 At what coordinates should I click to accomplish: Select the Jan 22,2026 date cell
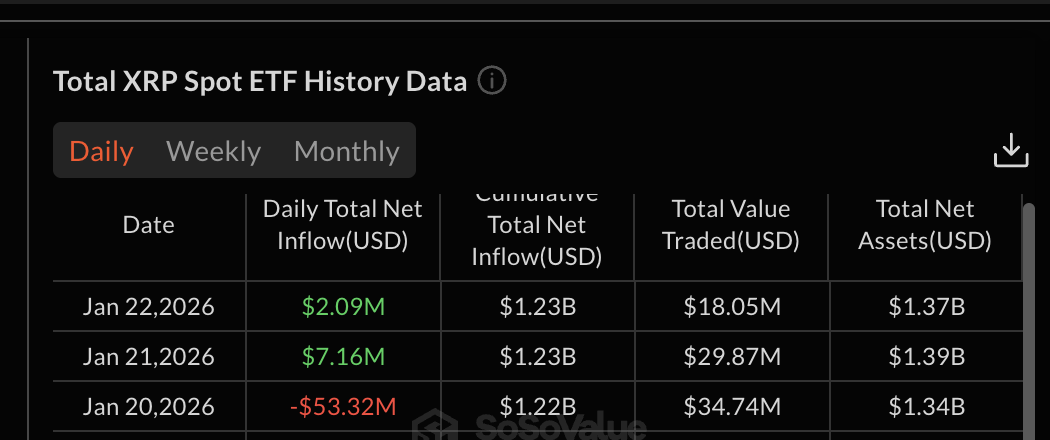pos(148,307)
